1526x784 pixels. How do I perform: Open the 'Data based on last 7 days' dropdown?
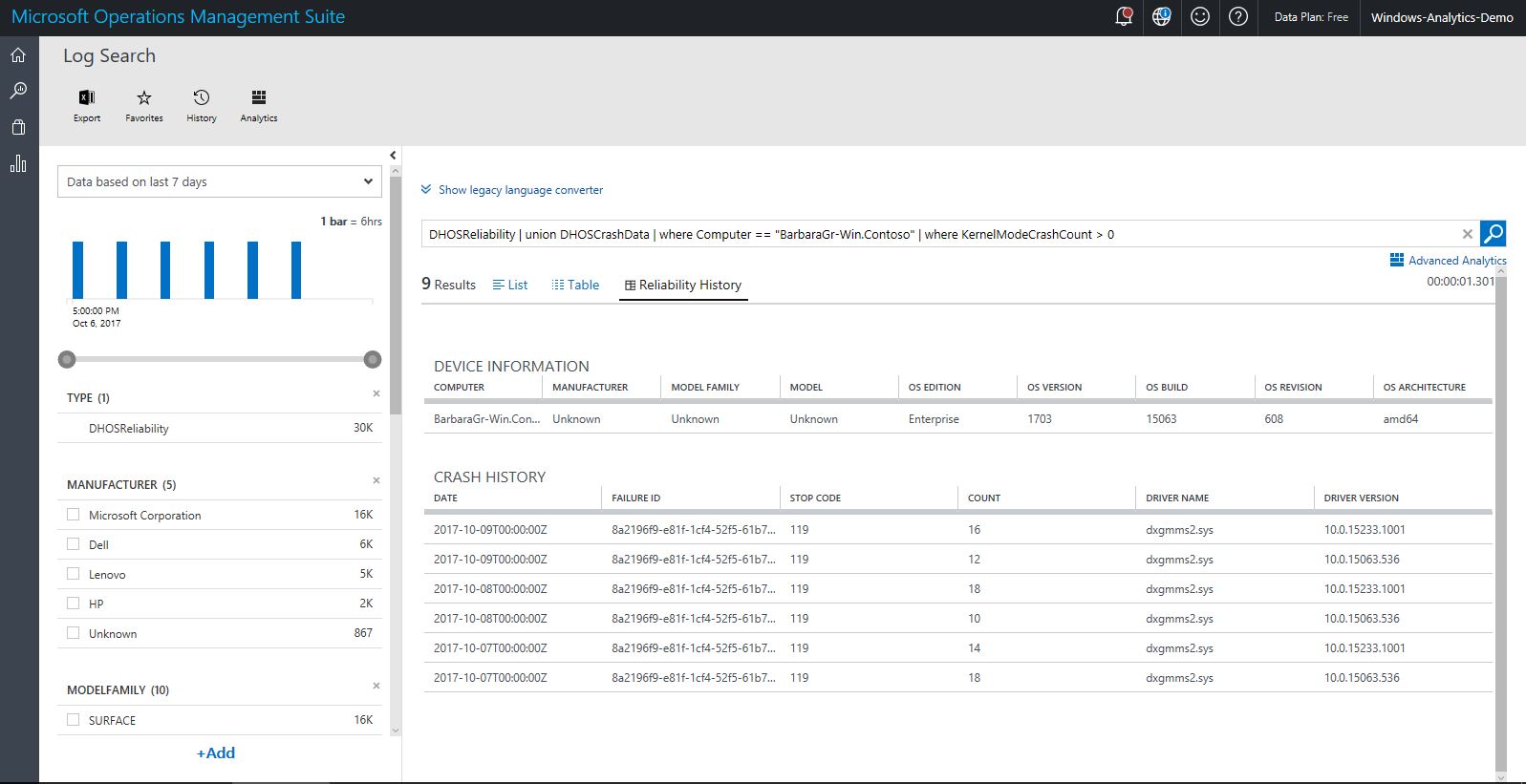220,181
